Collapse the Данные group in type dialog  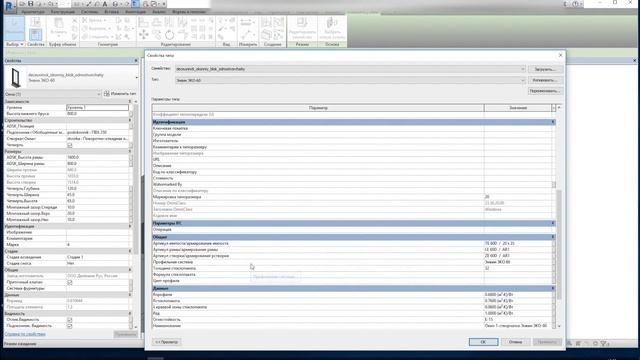click(553, 288)
